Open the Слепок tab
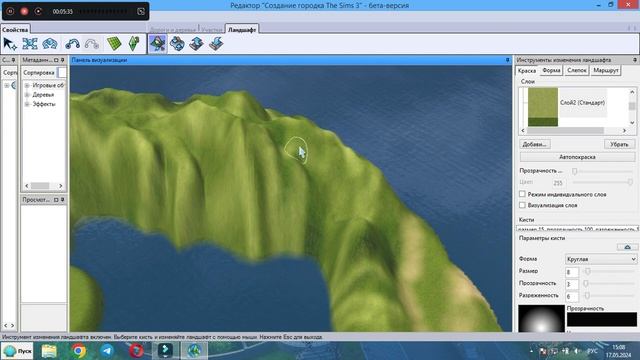Viewport: 640px width, 360px height. 577,70
